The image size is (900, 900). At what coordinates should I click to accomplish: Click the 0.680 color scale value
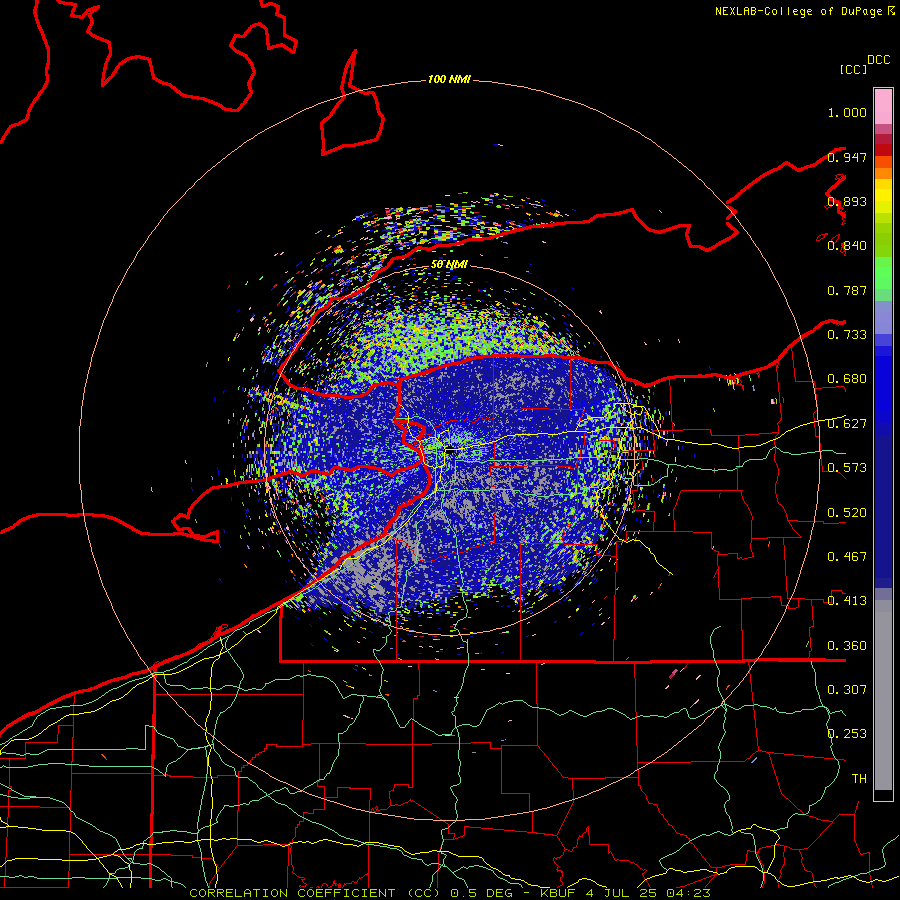(x=847, y=379)
